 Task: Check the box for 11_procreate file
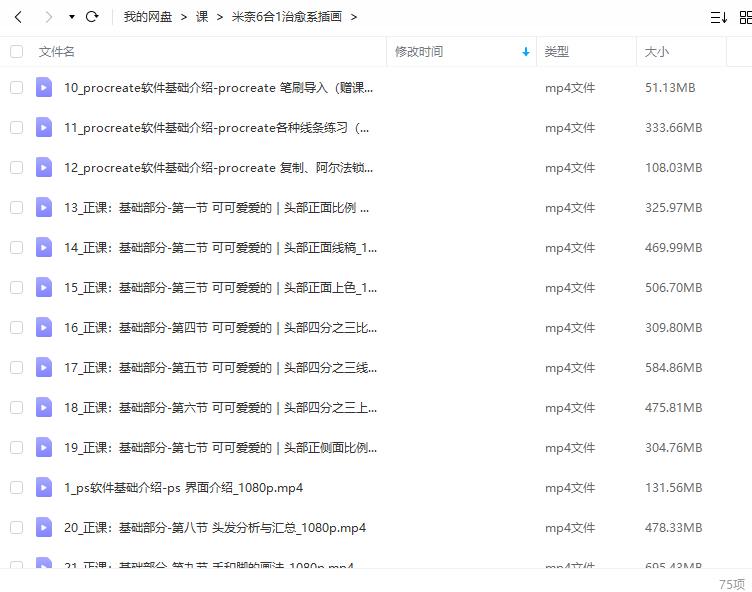tap(16, 128)
